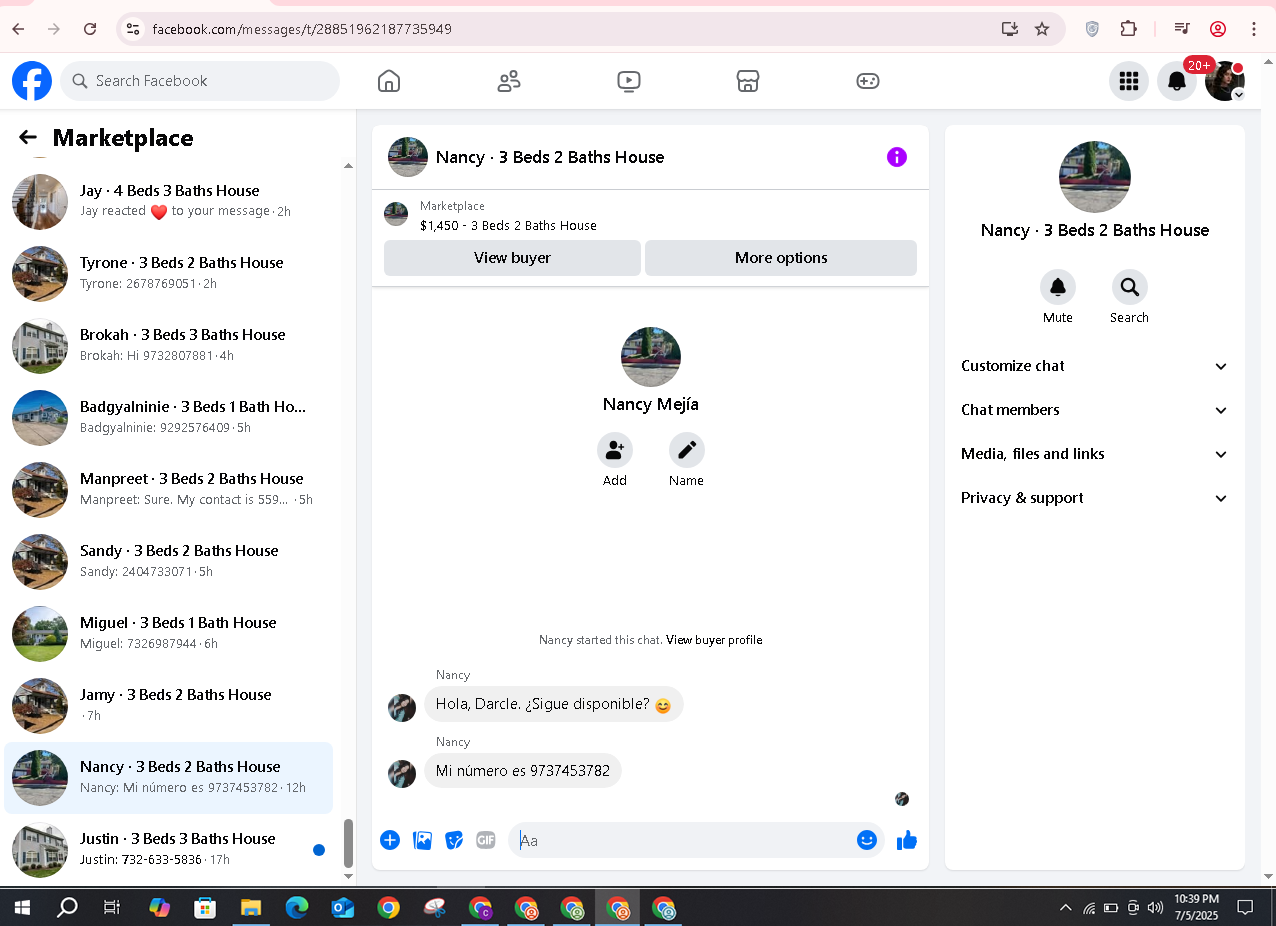Choose a sticker icon
This screenshot has height=926, width=1276.
coord(454,840)
